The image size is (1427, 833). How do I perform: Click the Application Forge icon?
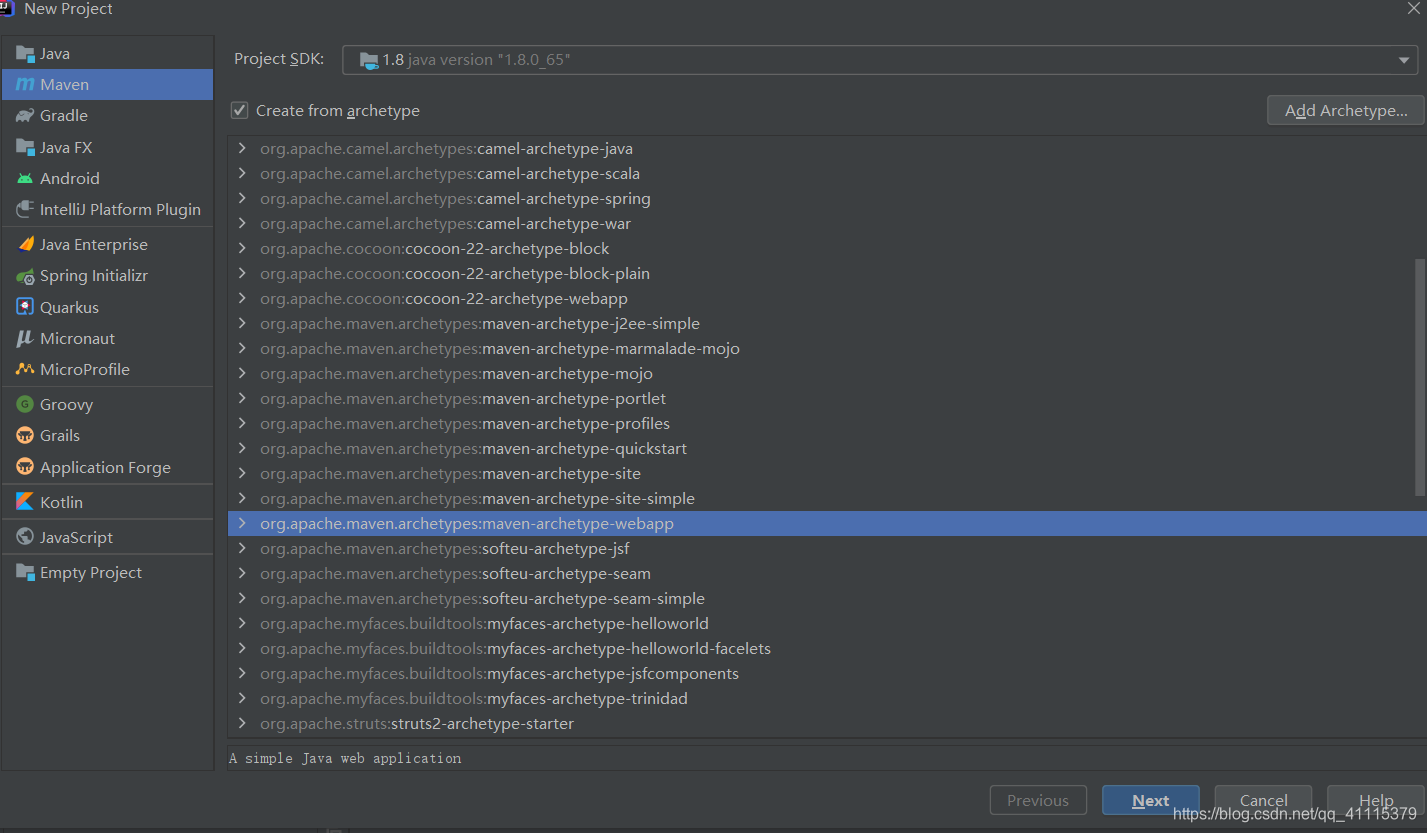pyautogui.click(x=25, y=467)
